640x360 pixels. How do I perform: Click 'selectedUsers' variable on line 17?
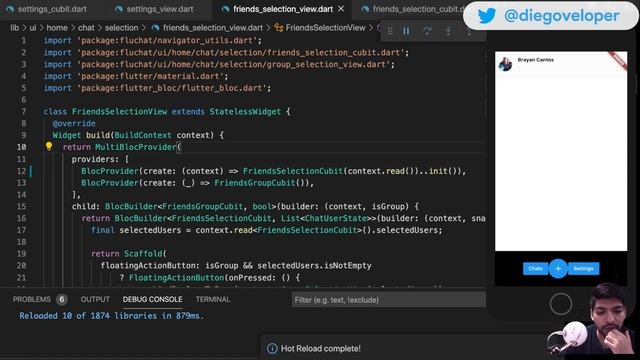(x=150, y=230)
